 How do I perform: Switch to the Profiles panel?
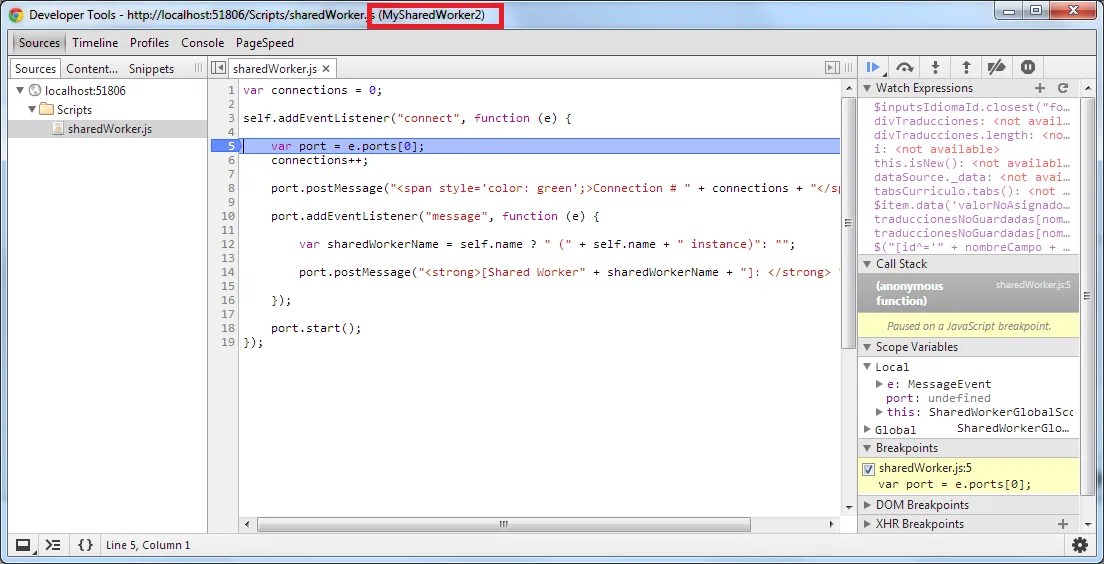tap(149, 43)
